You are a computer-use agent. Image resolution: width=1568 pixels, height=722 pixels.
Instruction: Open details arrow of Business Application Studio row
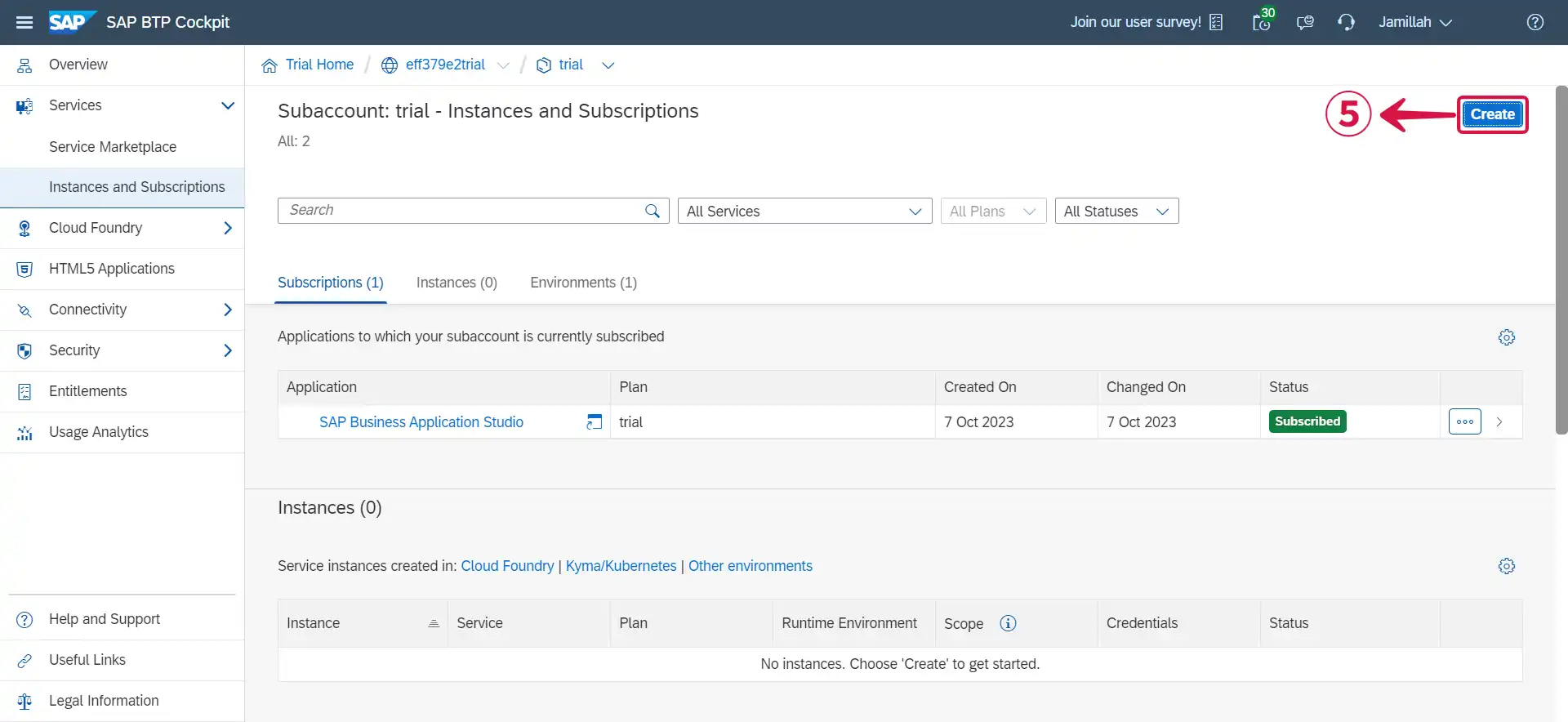tap(1499, 421)
